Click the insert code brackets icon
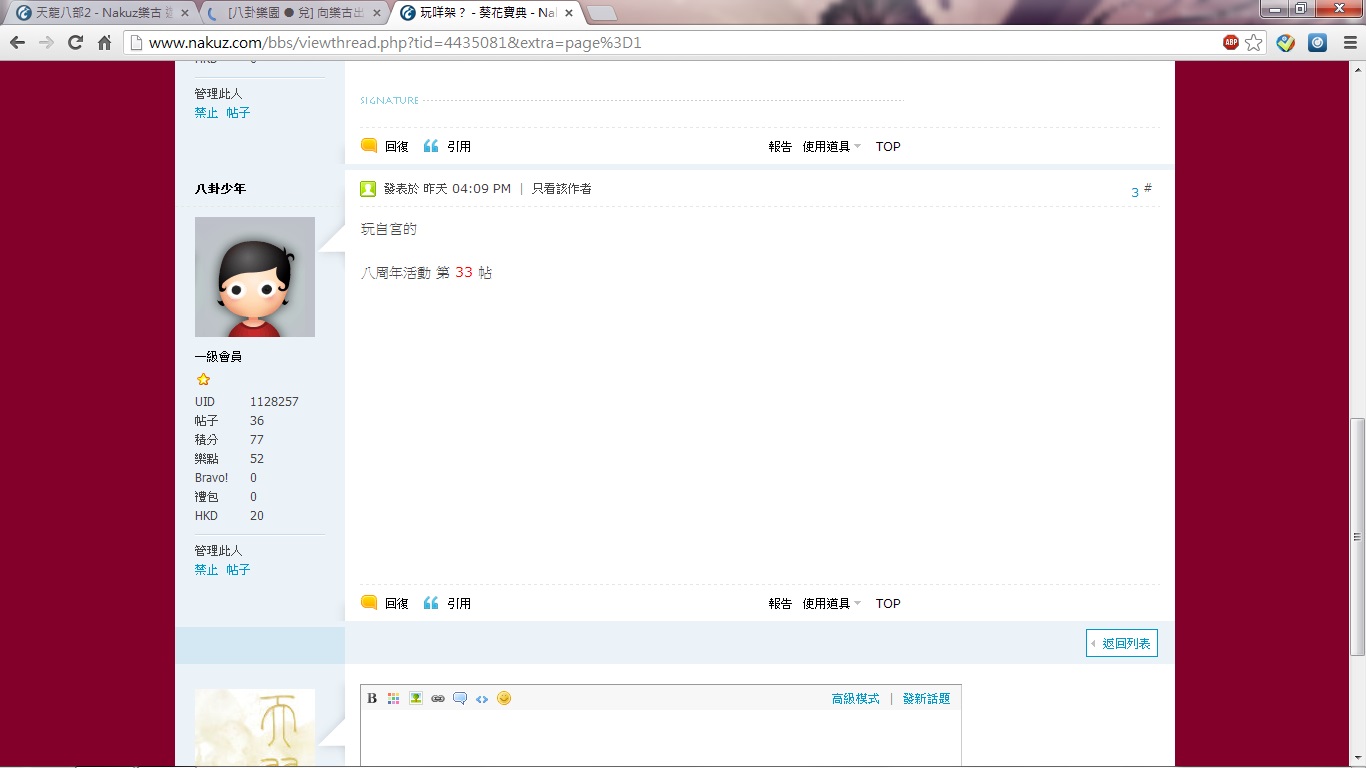 482,698
